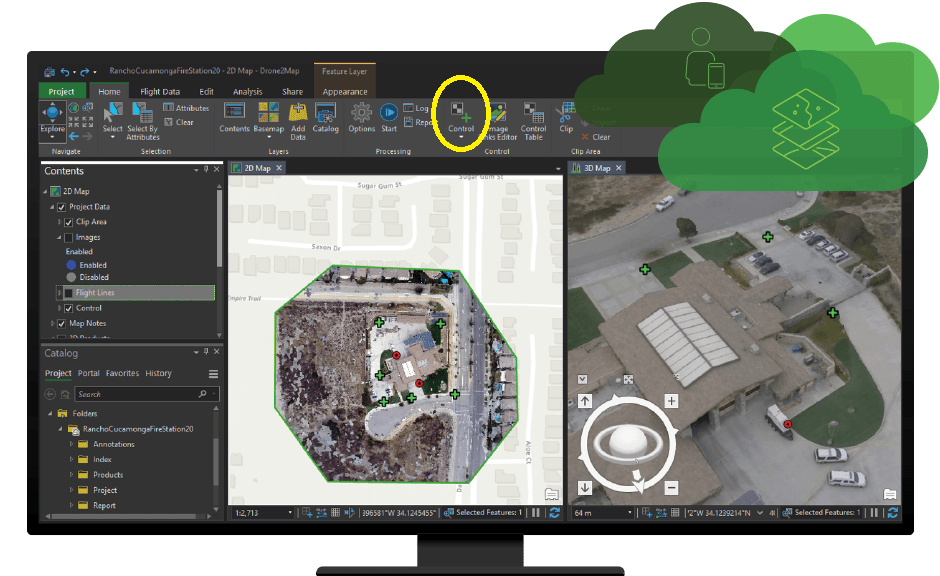This screenshot has height=576, width=940.
Task: Open the processing Log
Action: 416,108
